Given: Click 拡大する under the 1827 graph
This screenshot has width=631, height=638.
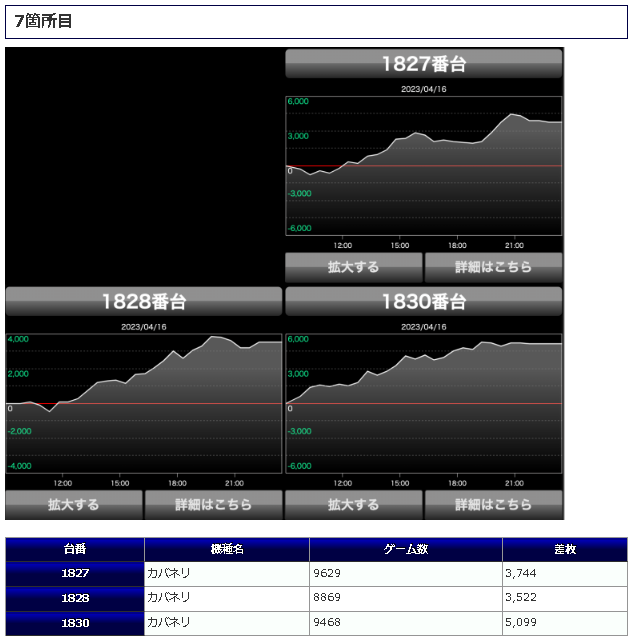Looking at the screenshot, I should pos(354,267).
